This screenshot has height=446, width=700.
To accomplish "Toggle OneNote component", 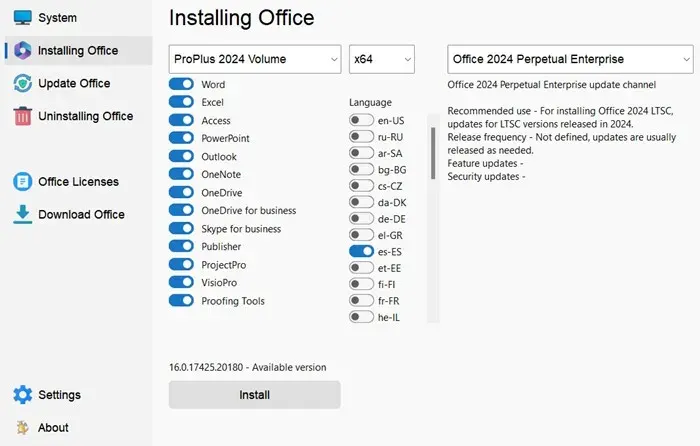I will (x=181, y=174).
